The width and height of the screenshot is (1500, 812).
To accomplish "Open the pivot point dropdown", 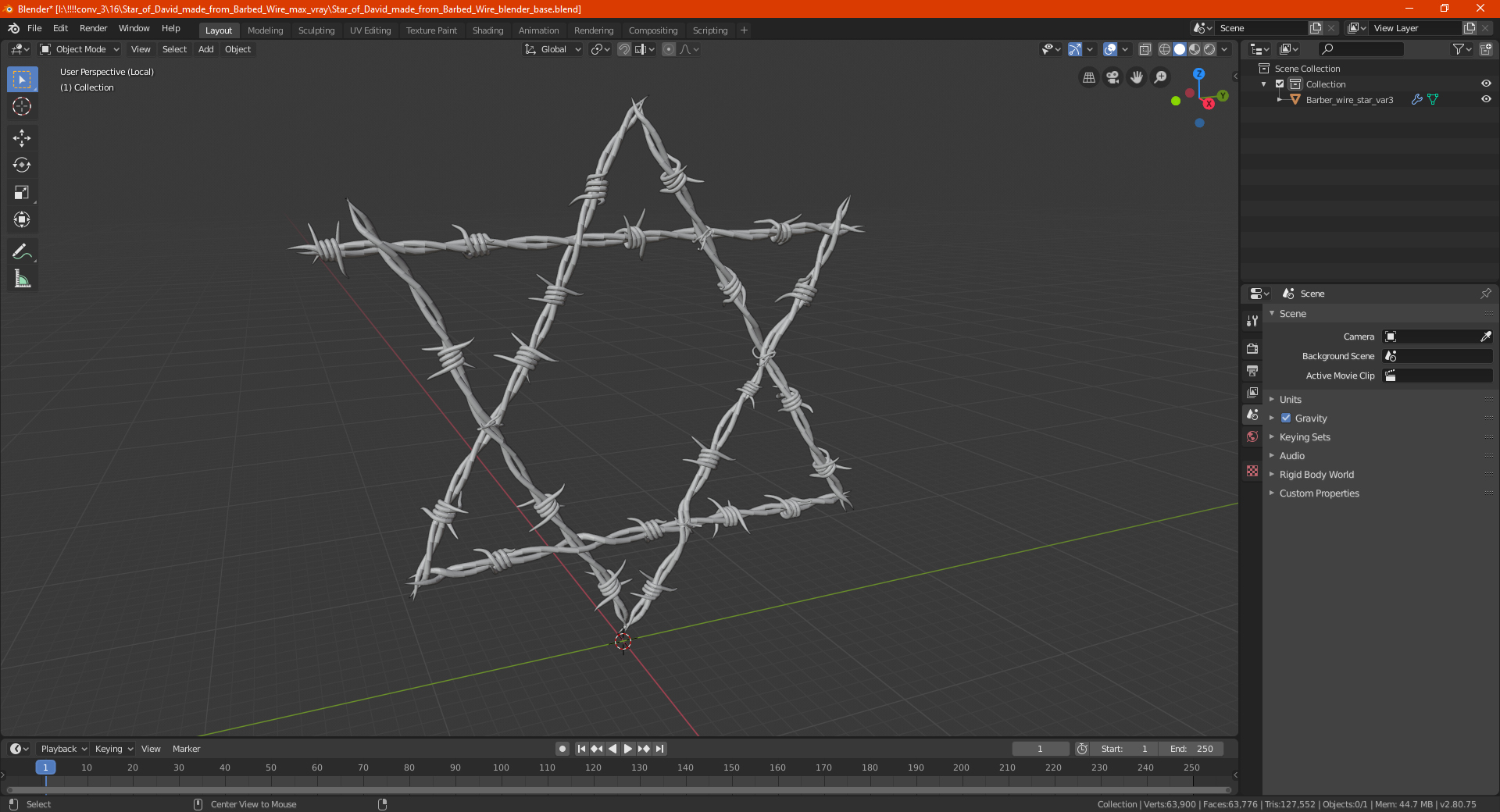I will 600,49.
